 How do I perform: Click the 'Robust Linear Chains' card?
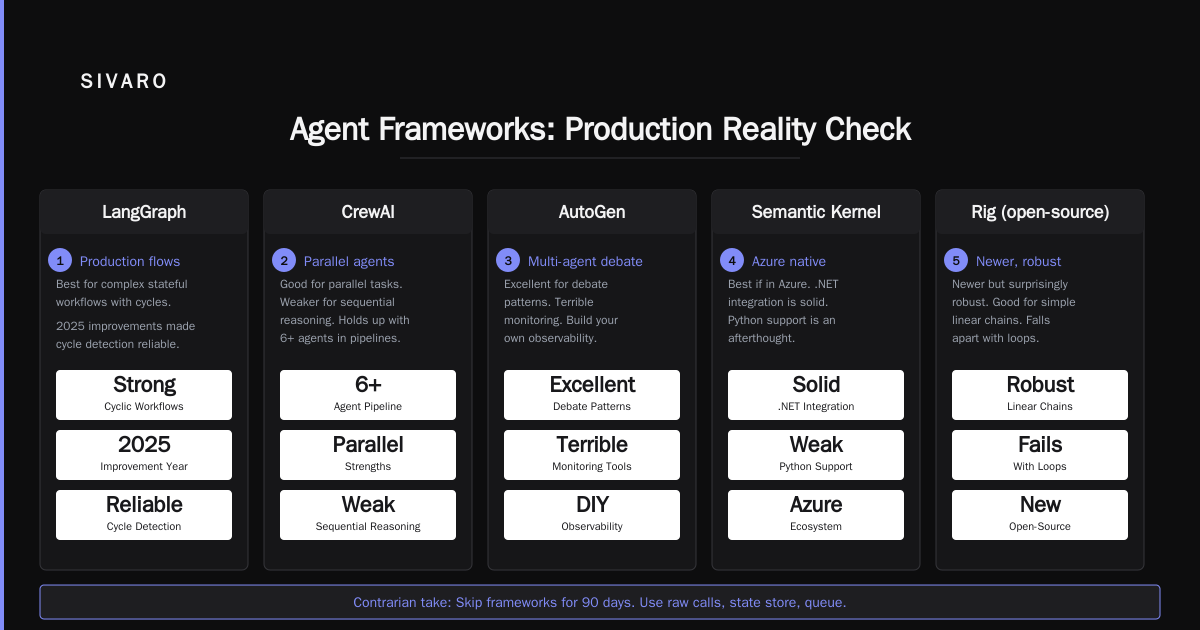click(1040, 395)
